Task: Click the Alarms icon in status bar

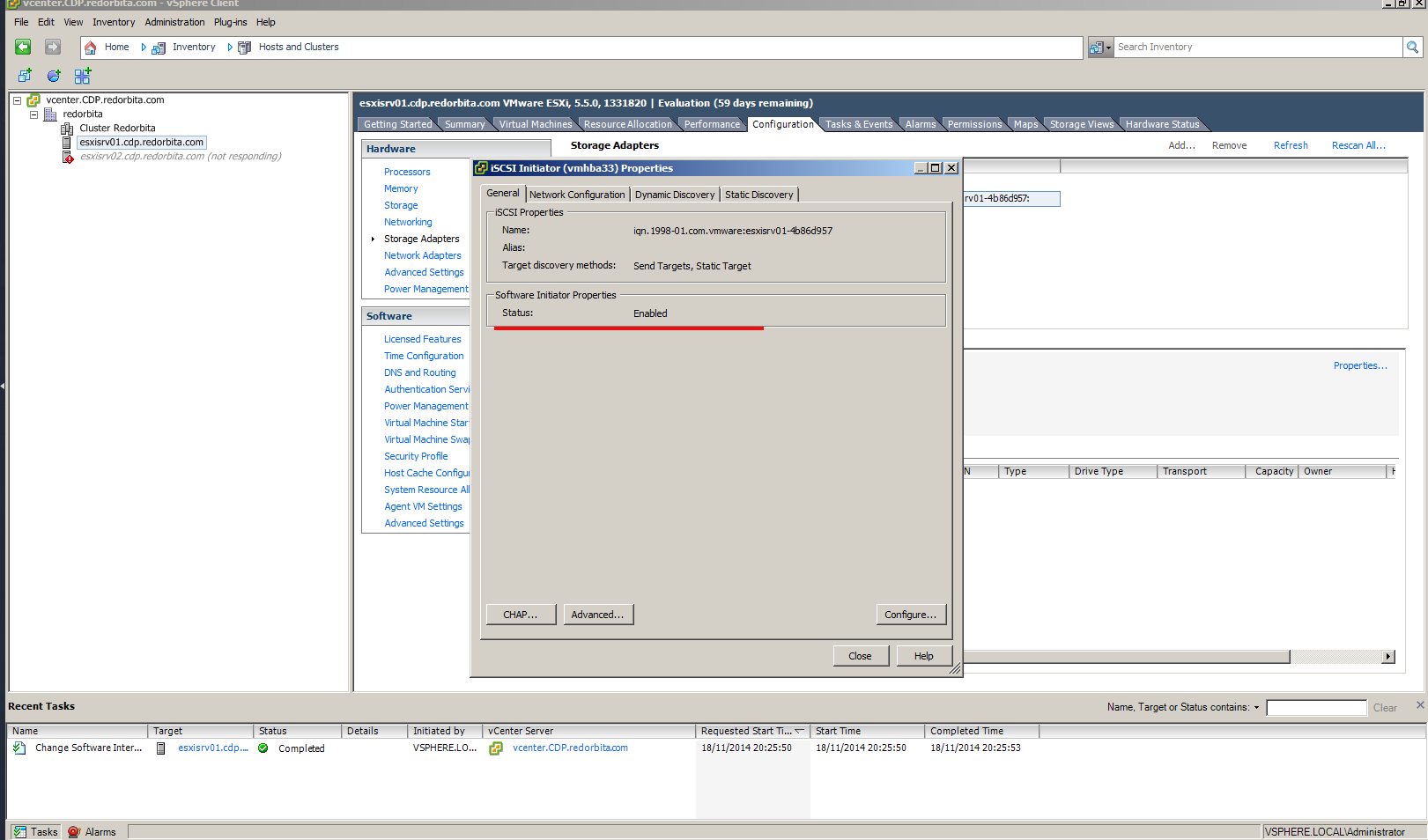Action: pyautogui.click(x=75, y=832)
